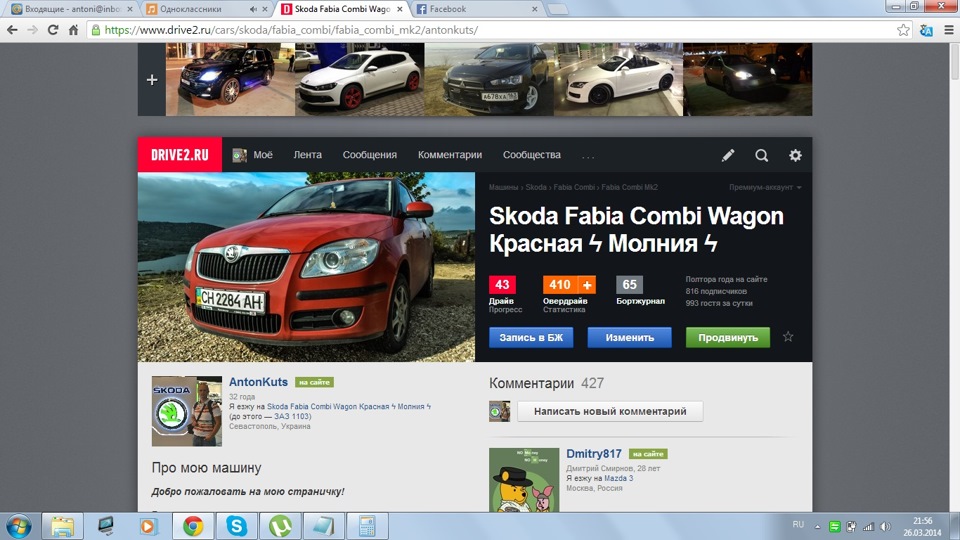
Task: Click the browser forward arrow
Action: (x=32, y=29)
